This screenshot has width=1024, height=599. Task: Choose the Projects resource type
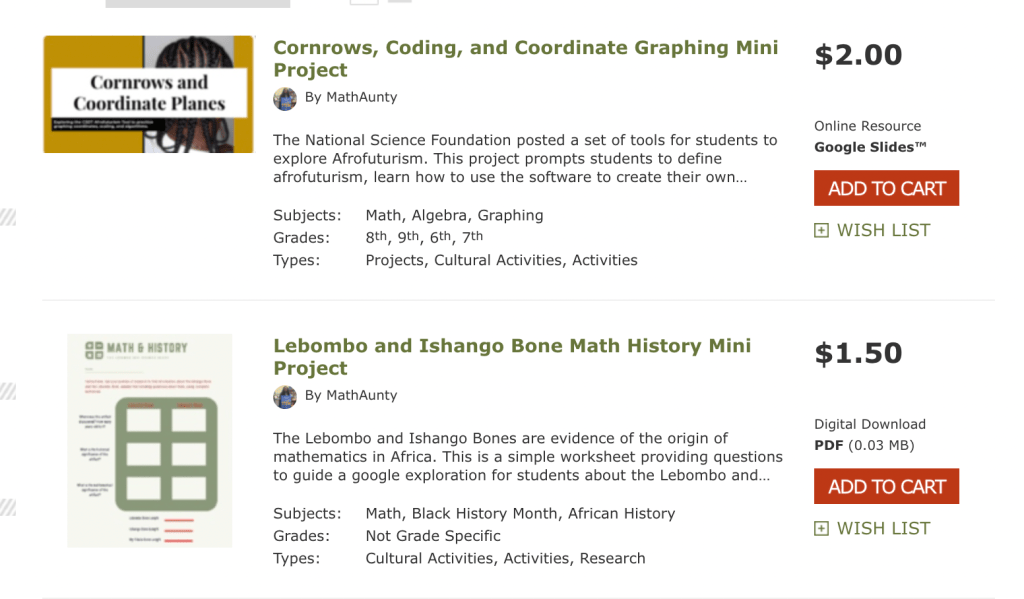click(x=395, y=260)
